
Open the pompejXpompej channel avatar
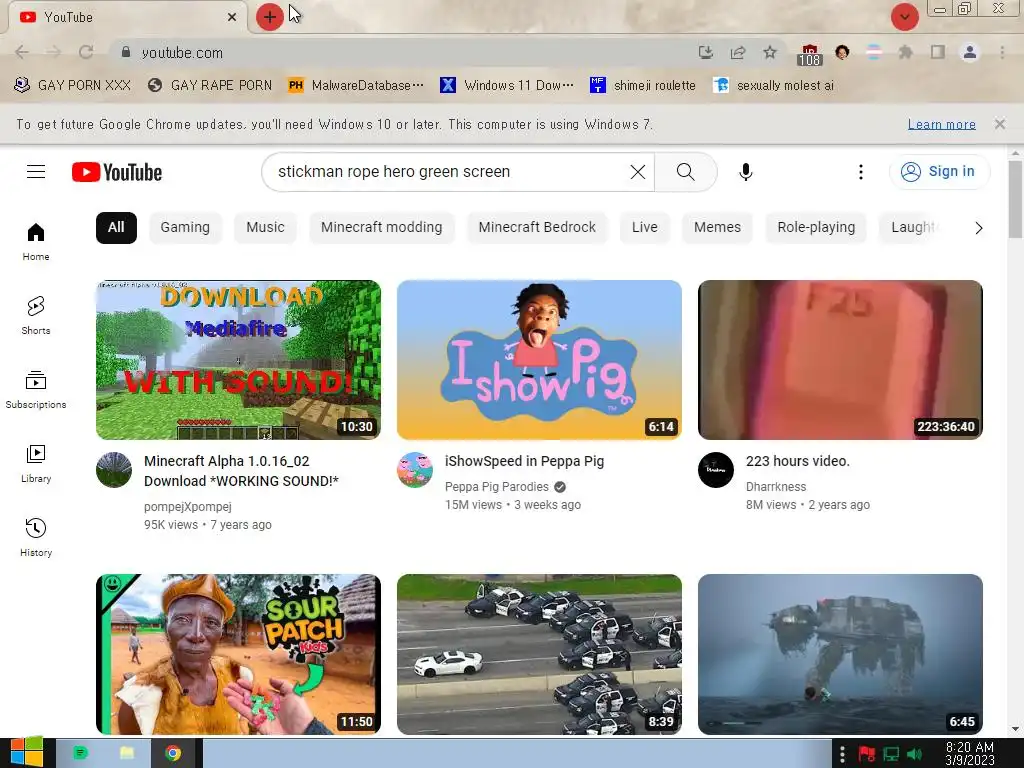114,470
